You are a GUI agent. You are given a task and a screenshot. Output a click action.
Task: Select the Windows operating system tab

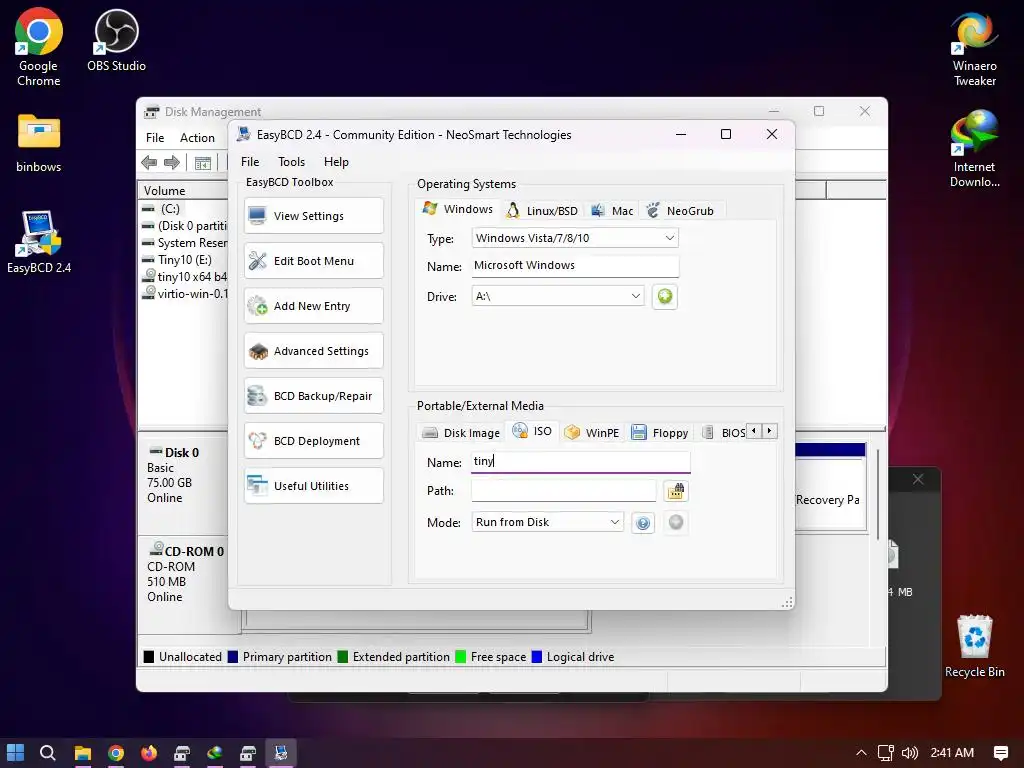point(458,209)
